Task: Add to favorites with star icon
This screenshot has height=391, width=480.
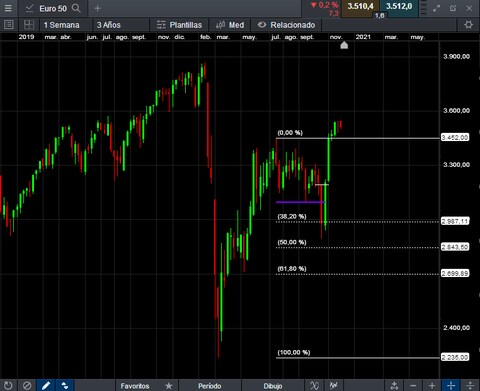Action: (x=169, y=386)
